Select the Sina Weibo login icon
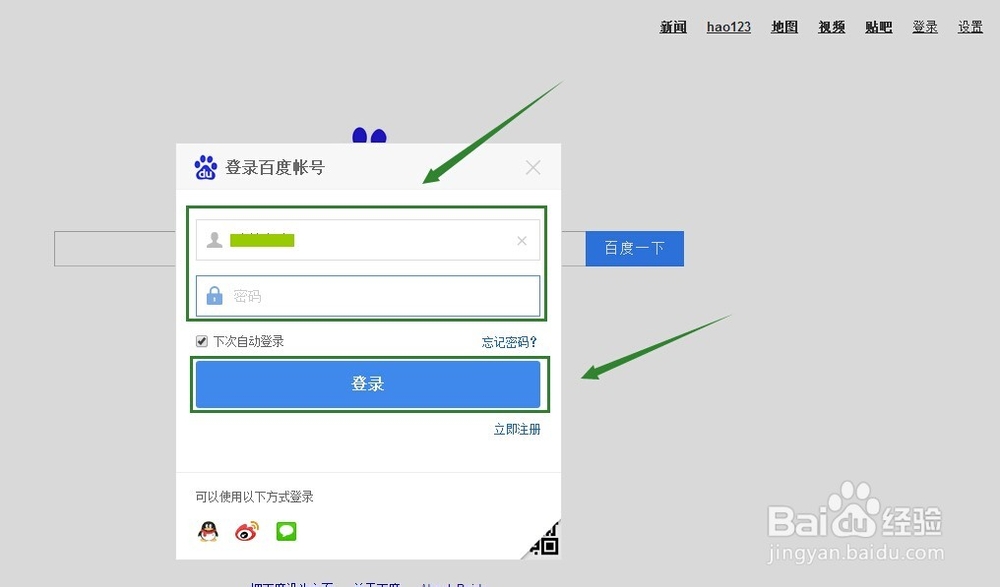The image size is (1000, 587). pos(246,532)
